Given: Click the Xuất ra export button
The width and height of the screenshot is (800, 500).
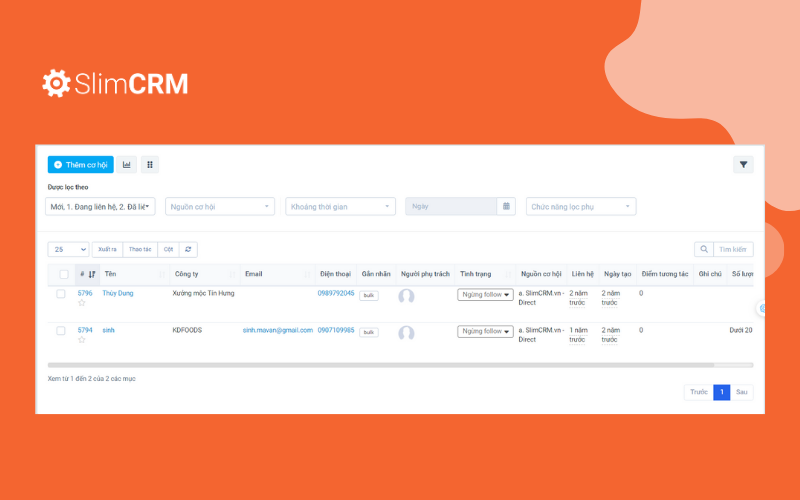Looking at the screenshot, I should 107,249.
